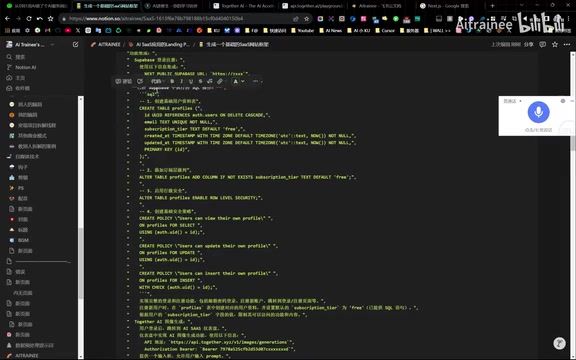Click the AI edit icon beside the comment button
This screenshot has width=576, height=360.
click(140, 81)
